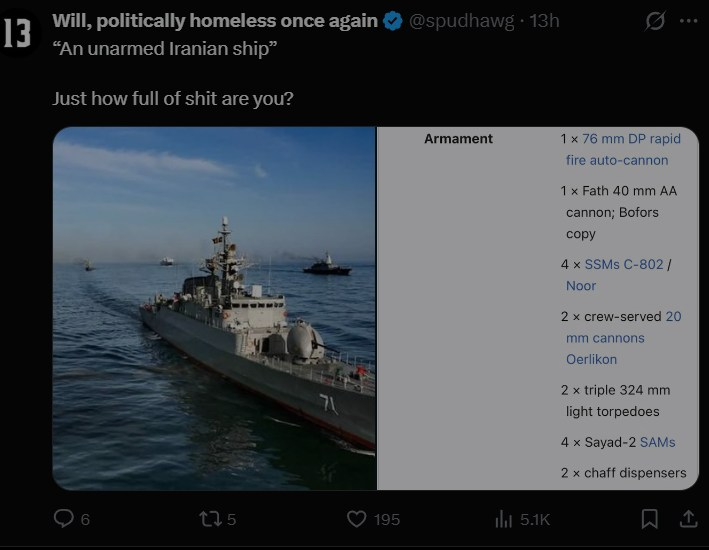The width and height of the screenshot is (709, 550).
Task: Click the @spudhawg handle
Action: pos(464,21)
